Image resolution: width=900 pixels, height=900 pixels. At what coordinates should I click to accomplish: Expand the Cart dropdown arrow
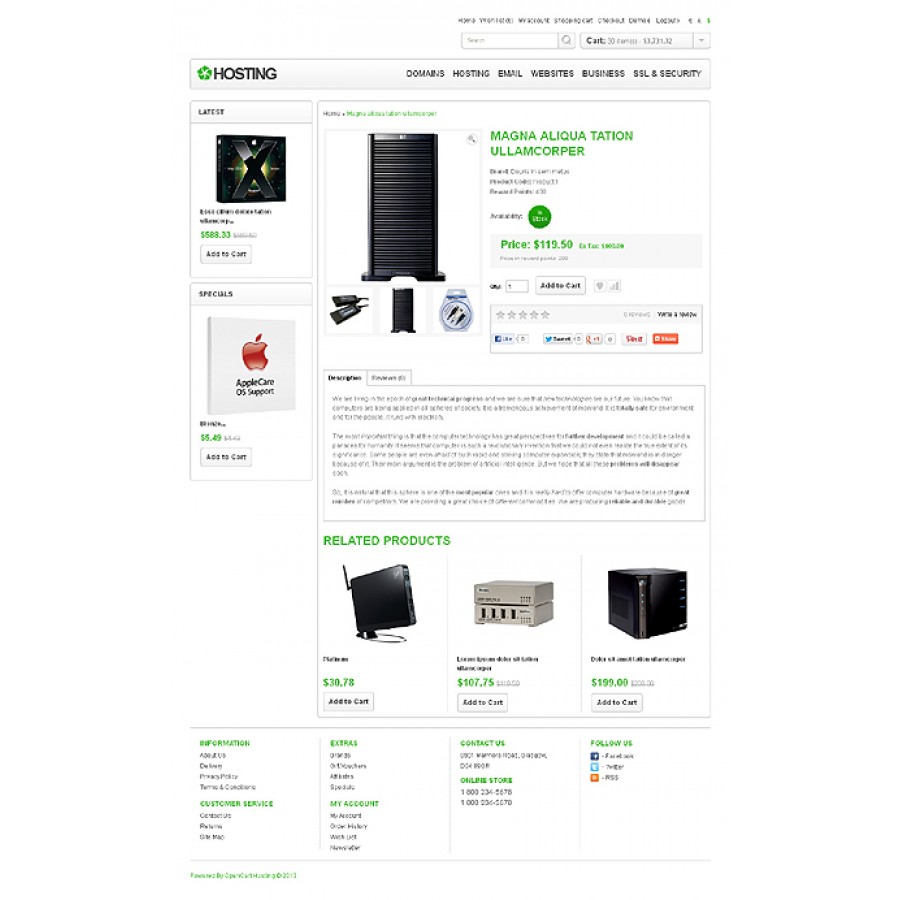click(701, 41)
